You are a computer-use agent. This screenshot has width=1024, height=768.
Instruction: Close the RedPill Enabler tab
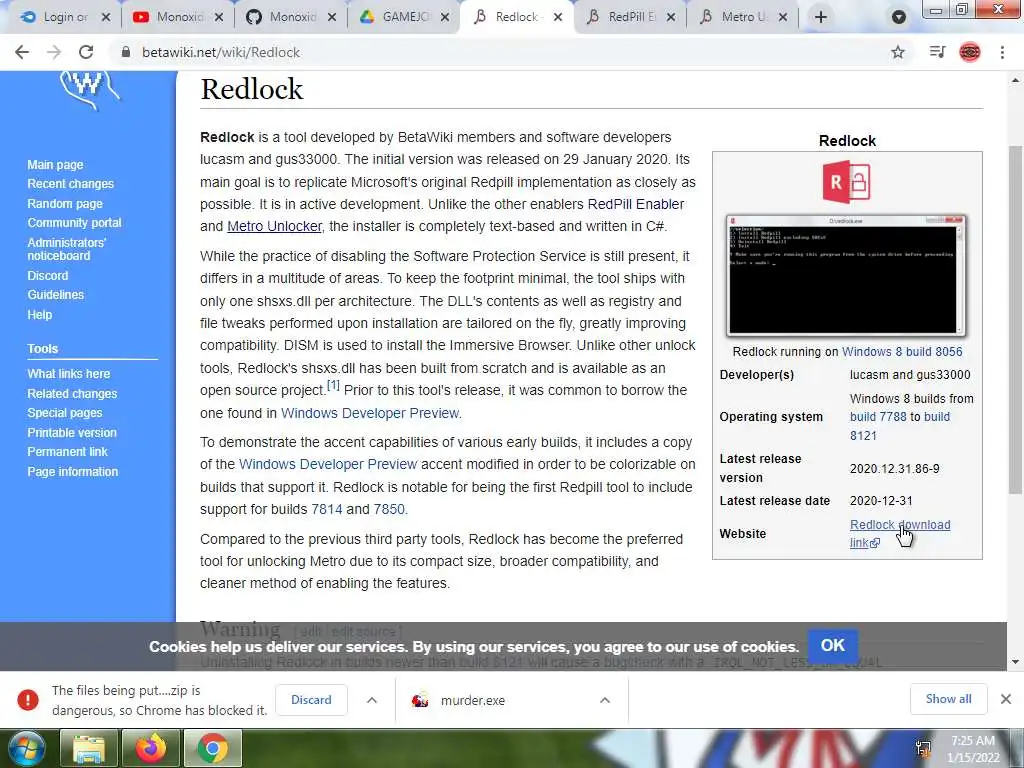[671, 17]
